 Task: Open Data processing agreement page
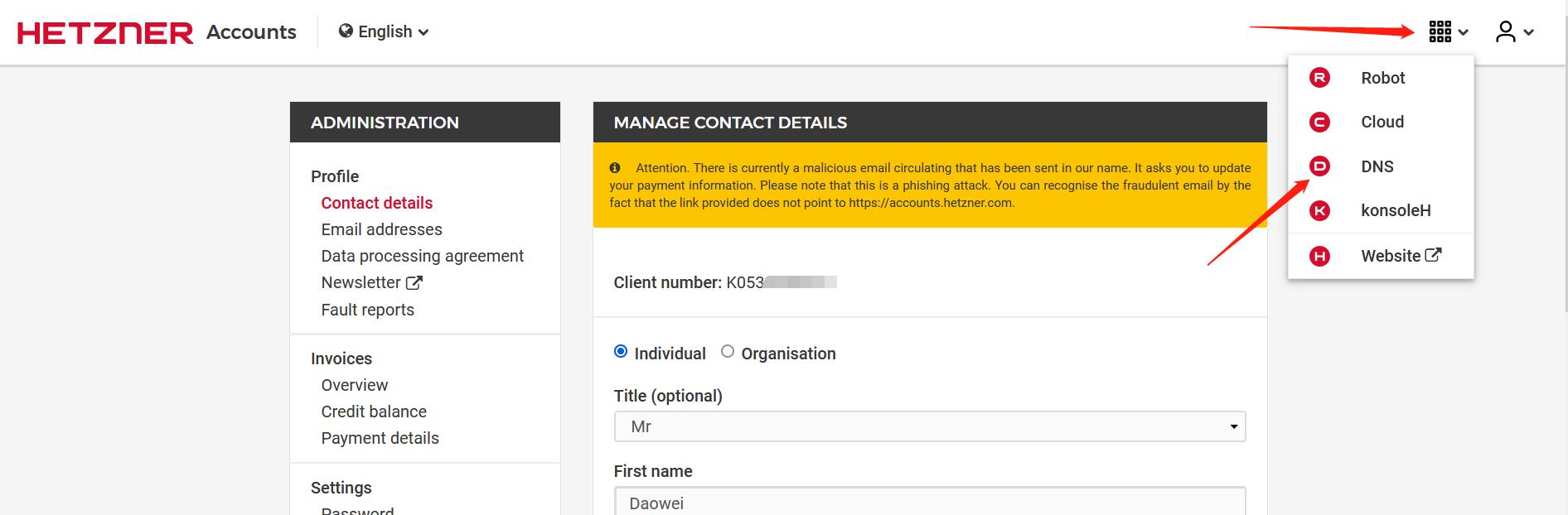coord(422,256)
